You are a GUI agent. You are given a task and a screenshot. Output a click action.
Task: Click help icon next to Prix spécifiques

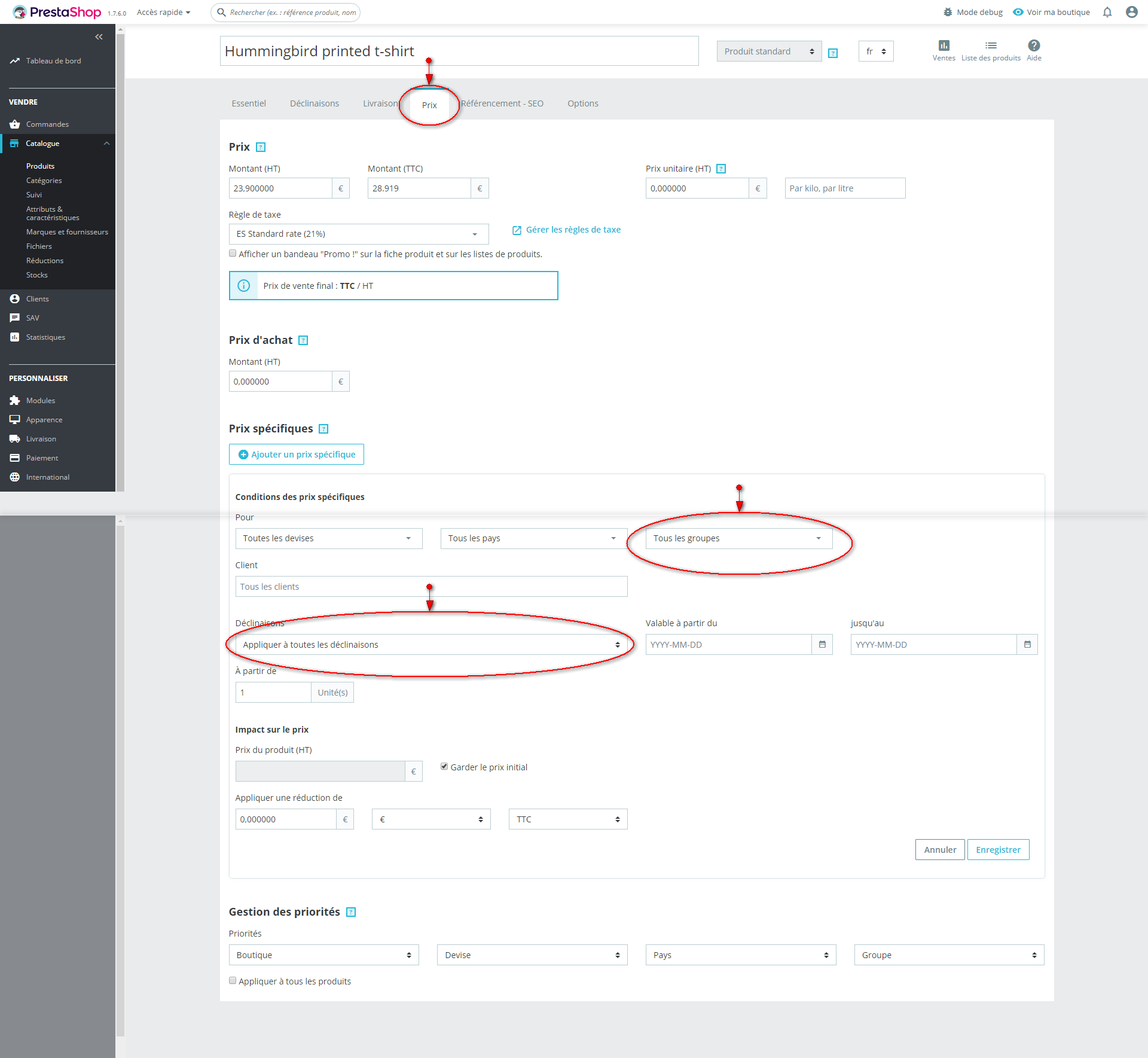pyautogui.click(x=323, y=429)
